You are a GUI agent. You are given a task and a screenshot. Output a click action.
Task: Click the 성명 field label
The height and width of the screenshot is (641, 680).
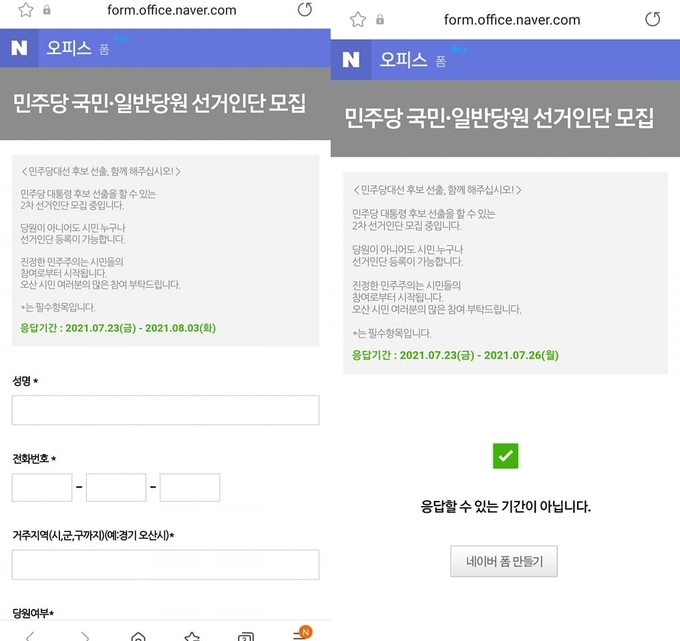point(25,381)
